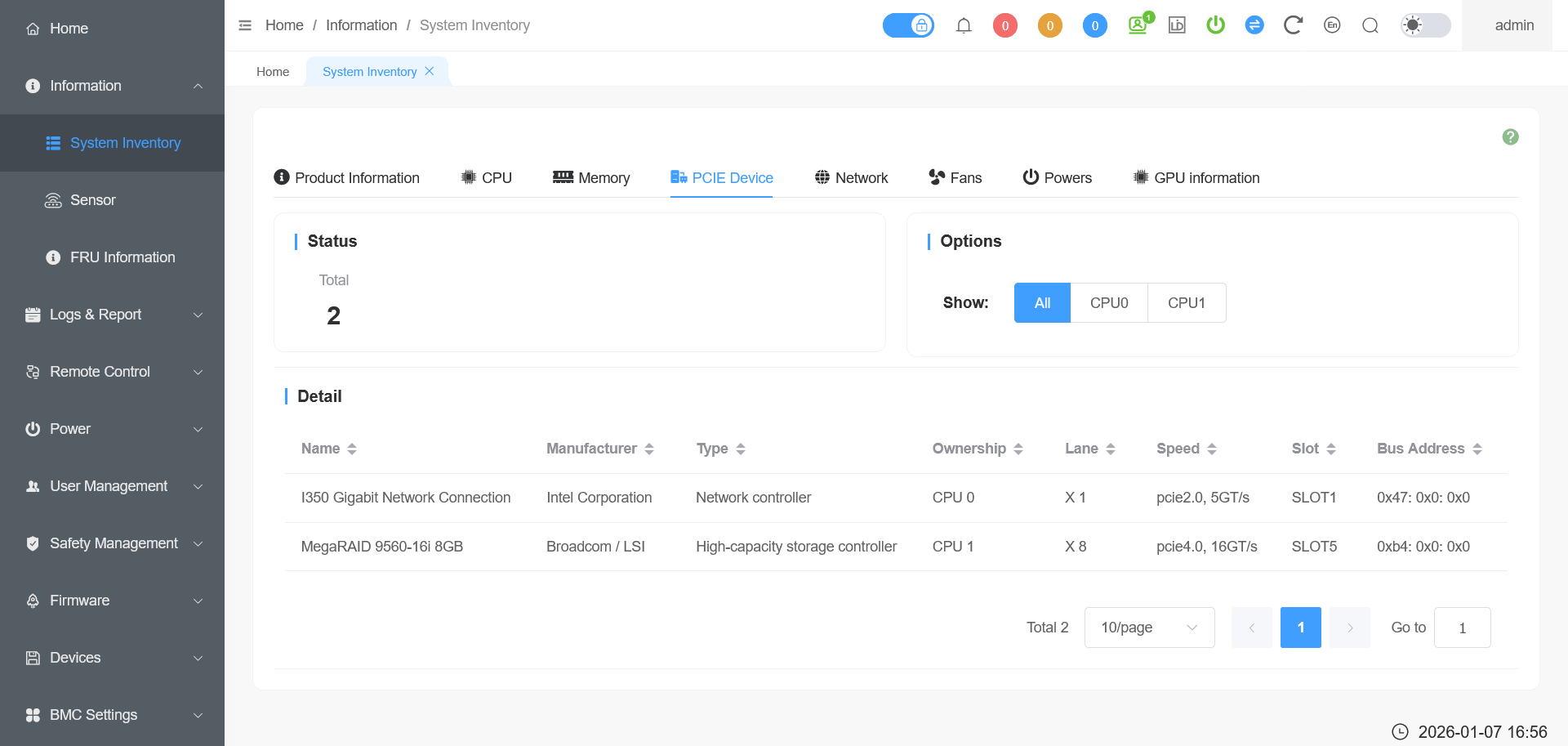Open the GPU information tab

coord(1196,178)
